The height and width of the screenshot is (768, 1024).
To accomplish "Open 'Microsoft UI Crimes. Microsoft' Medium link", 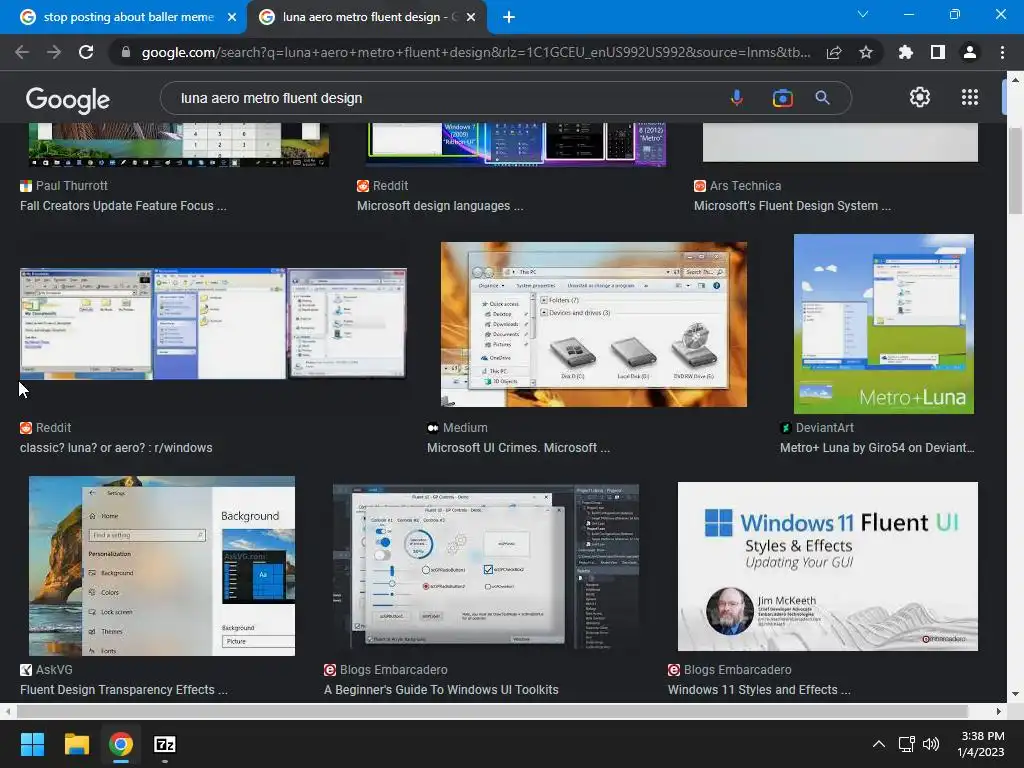I will (x=519, y=448).
